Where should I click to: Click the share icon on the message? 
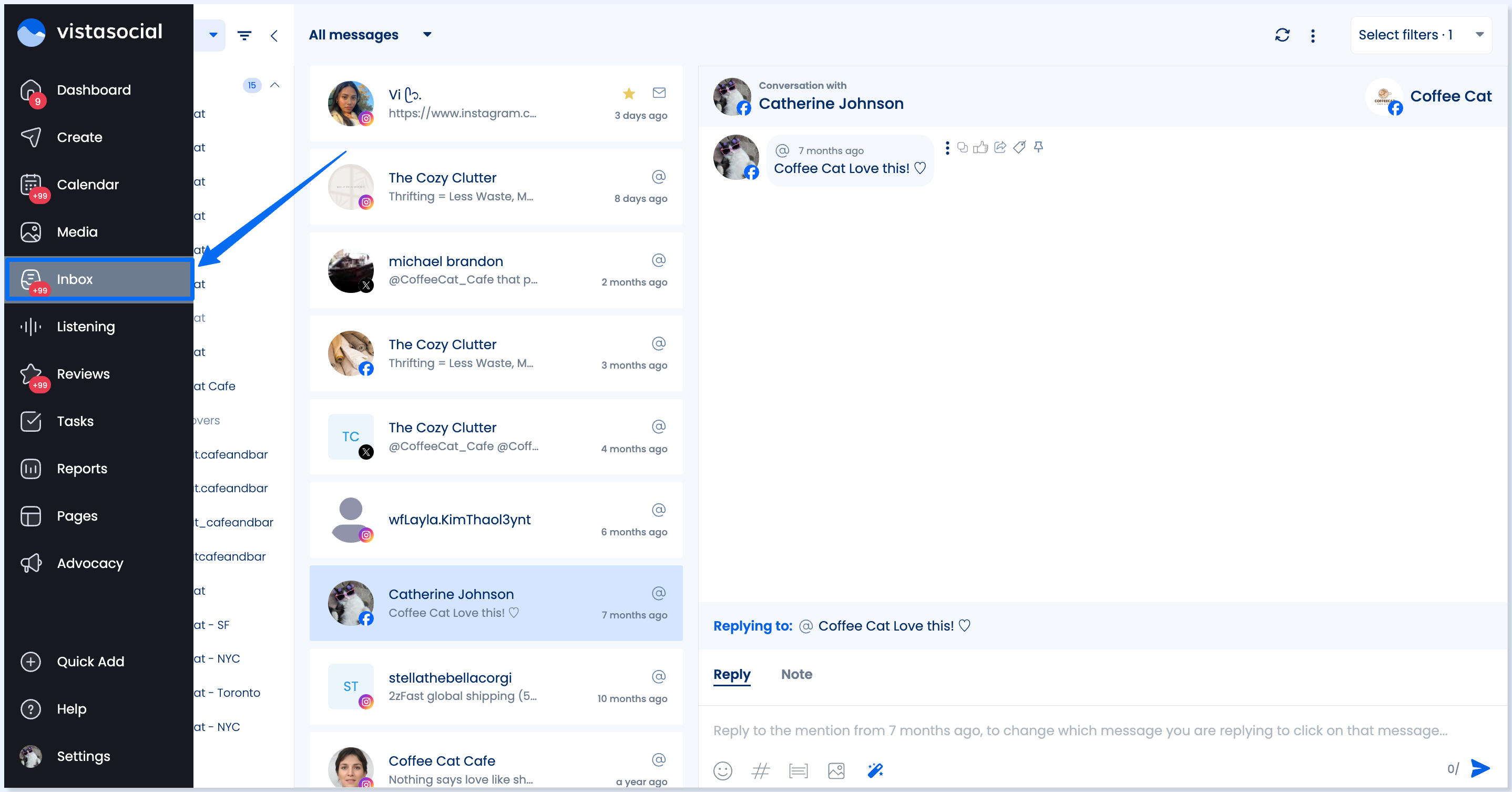click(x=1000, y=147)
